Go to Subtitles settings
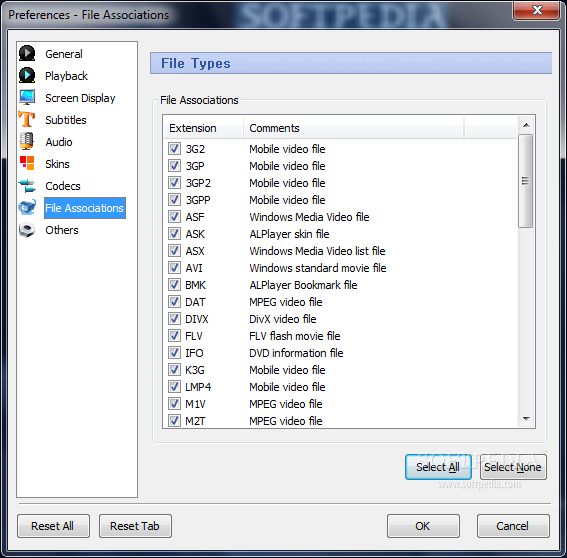Viewport: 567px width, 558px height. pyautogui.click(x=65, y=120)
